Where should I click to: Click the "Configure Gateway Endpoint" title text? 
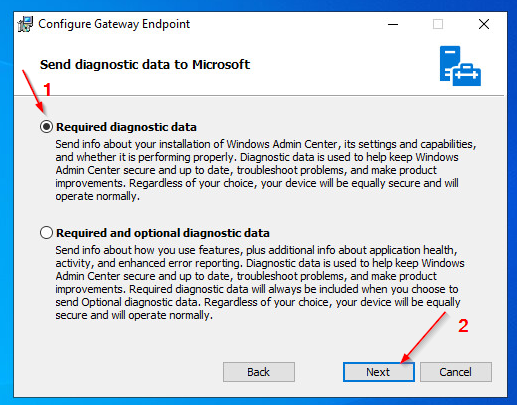point(114,24)
